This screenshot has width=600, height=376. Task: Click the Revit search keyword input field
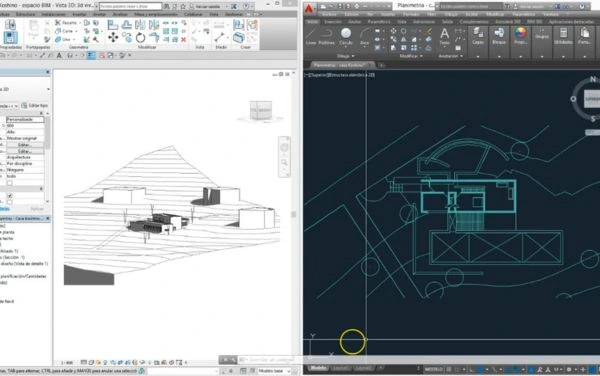pyautogui.click(x=131, y=6)
